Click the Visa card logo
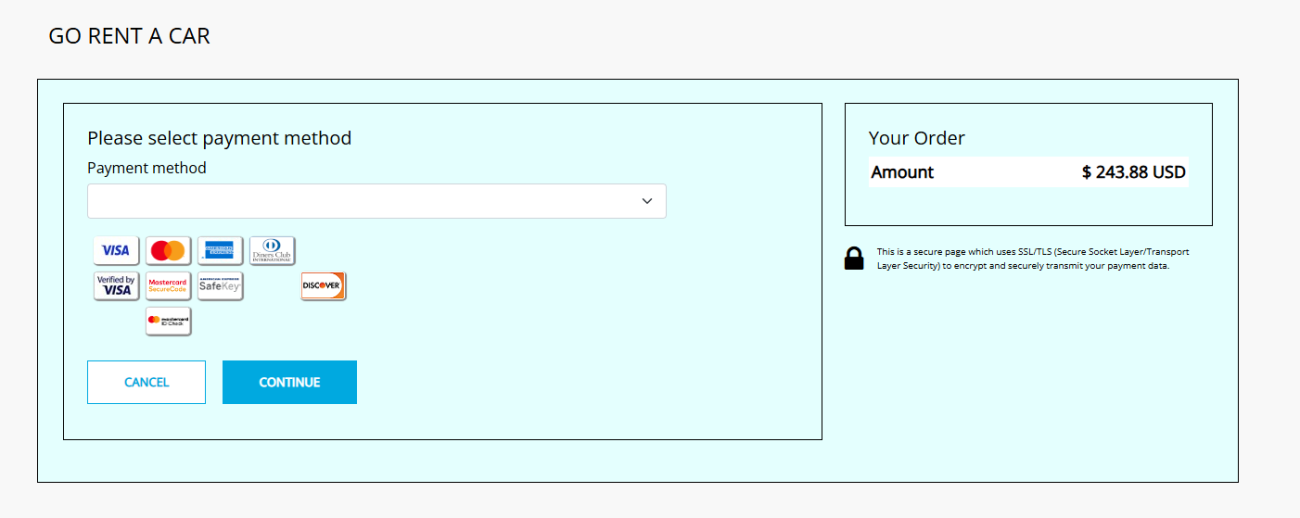Viewport: 1300px width, 518px height. point(116,250)
